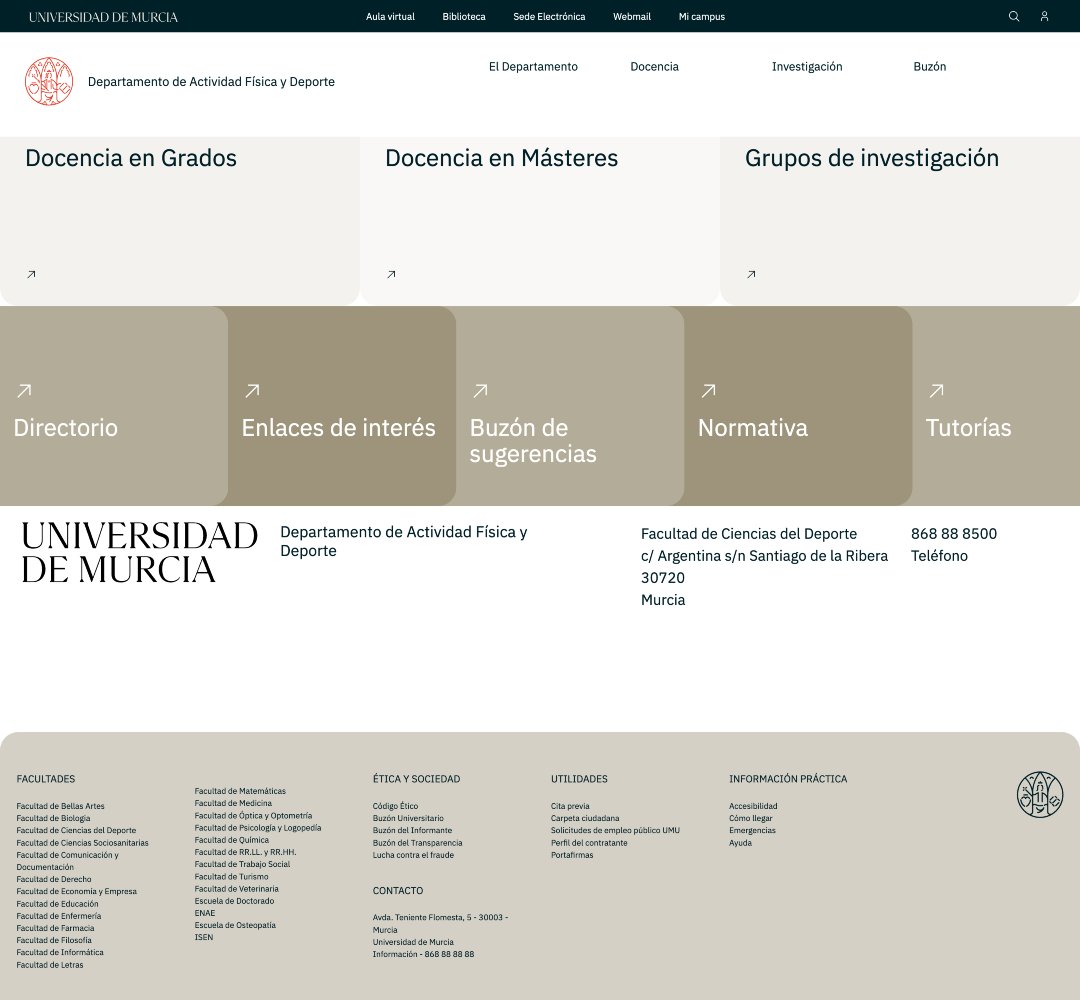Screen dimensions: 1080x1000
Task: Click the arrow icon above Tutorías
Action: tap(936, 390)
